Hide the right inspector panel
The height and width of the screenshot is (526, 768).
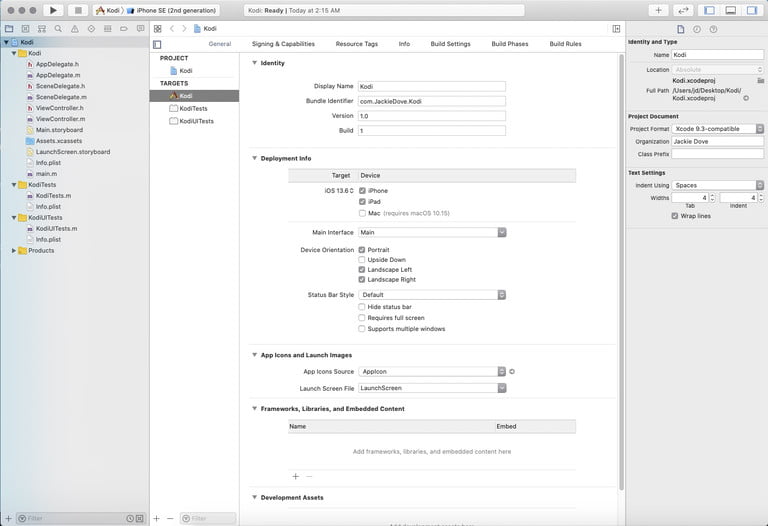[x=752, y=10]
